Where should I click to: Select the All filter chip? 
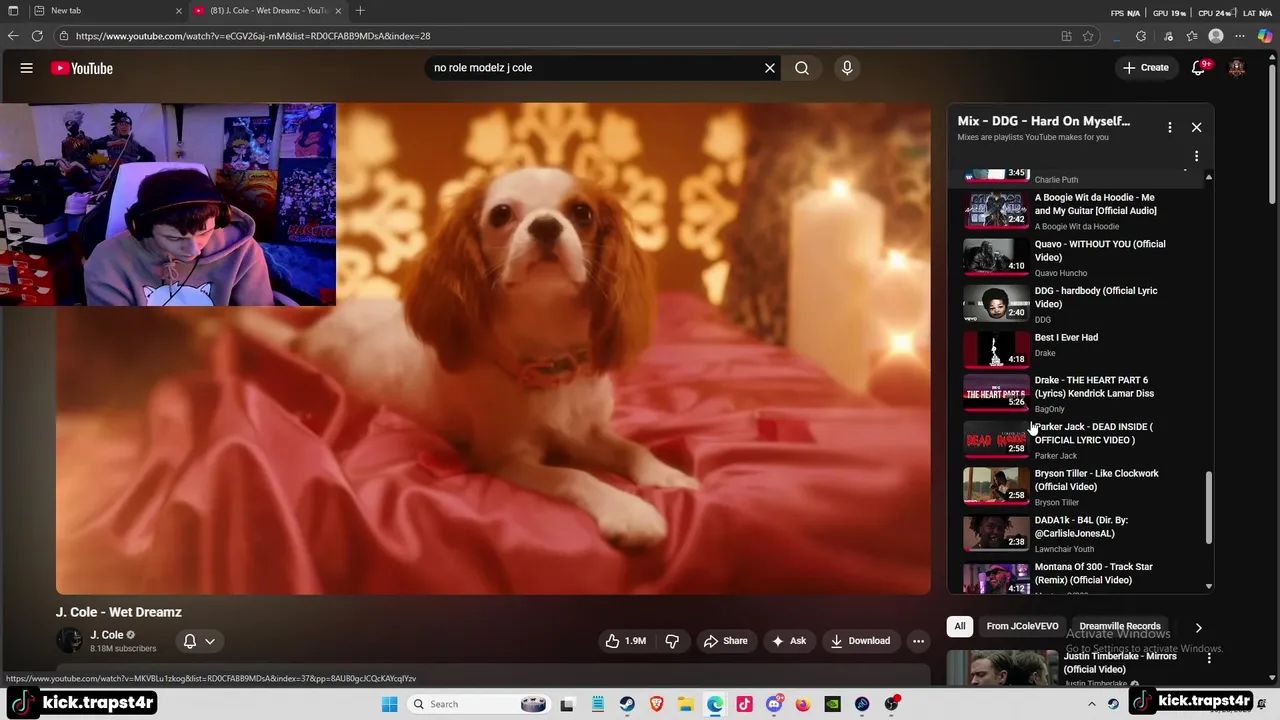click(x=960, y=626)
